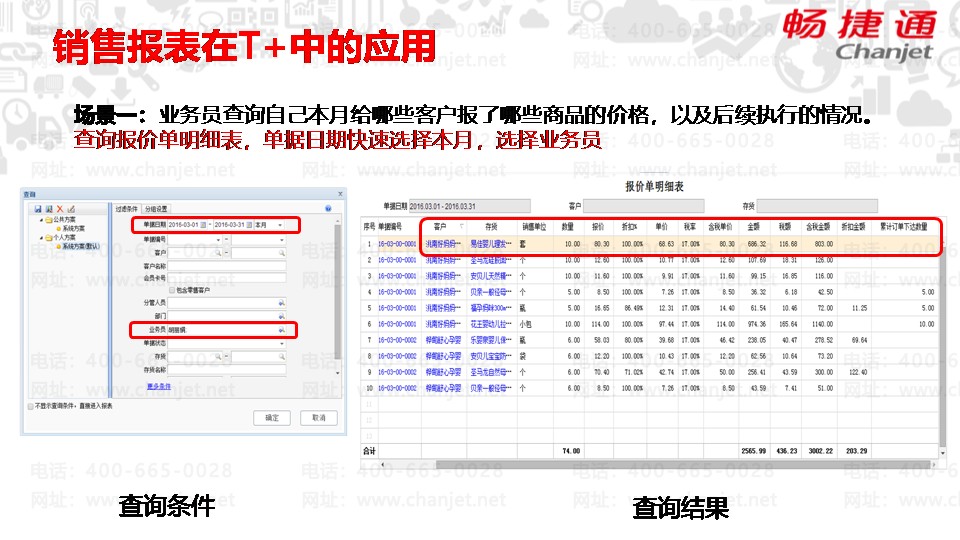Click the 存货名称 input field

tap(227, 370)
